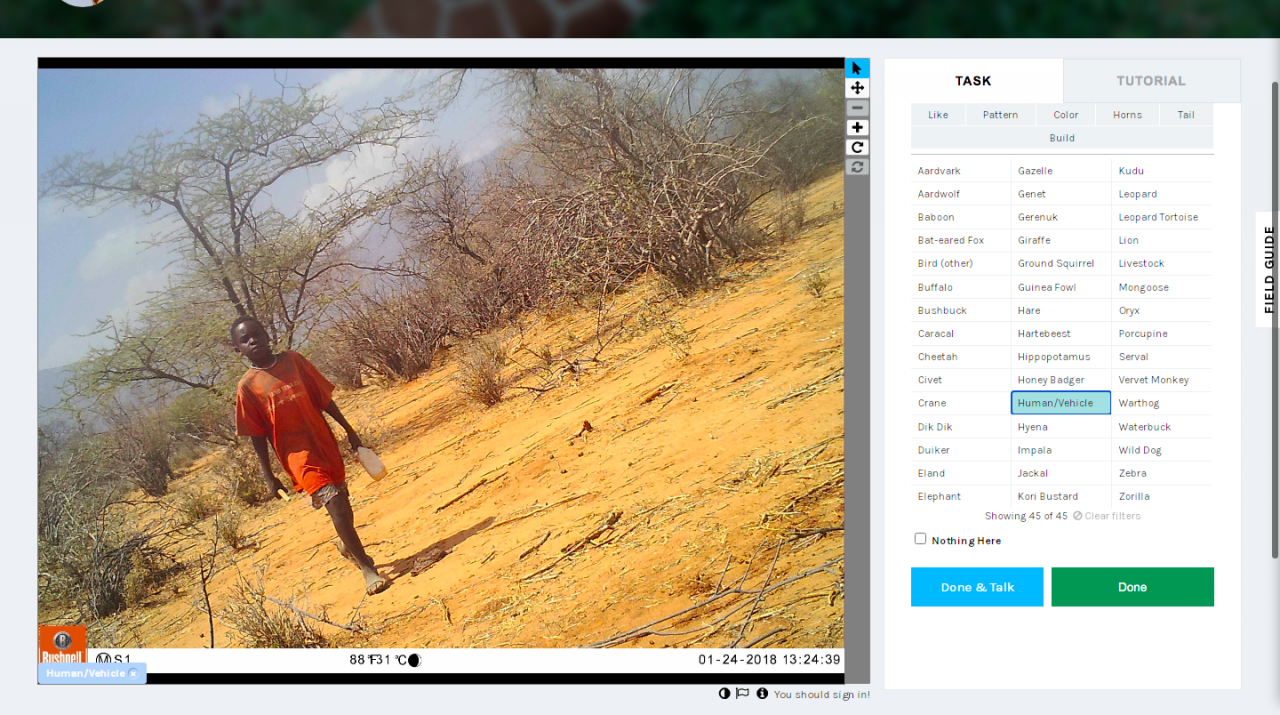Open the Tail filter
The image size is (1280, 715).
tap(1186, 115)
